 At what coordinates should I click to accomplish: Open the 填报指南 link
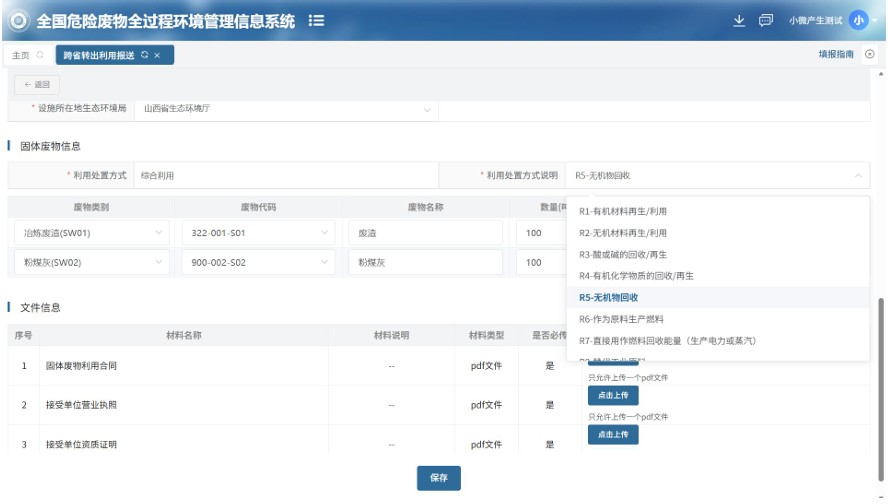pos(836,54)
